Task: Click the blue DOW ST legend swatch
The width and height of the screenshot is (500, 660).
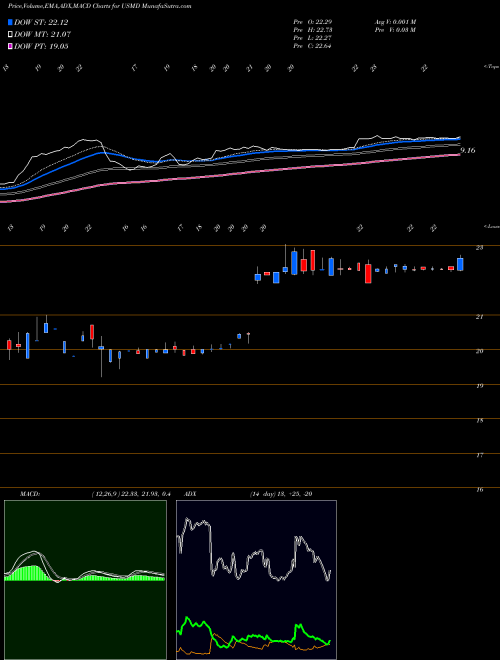Action: [10, 22]
